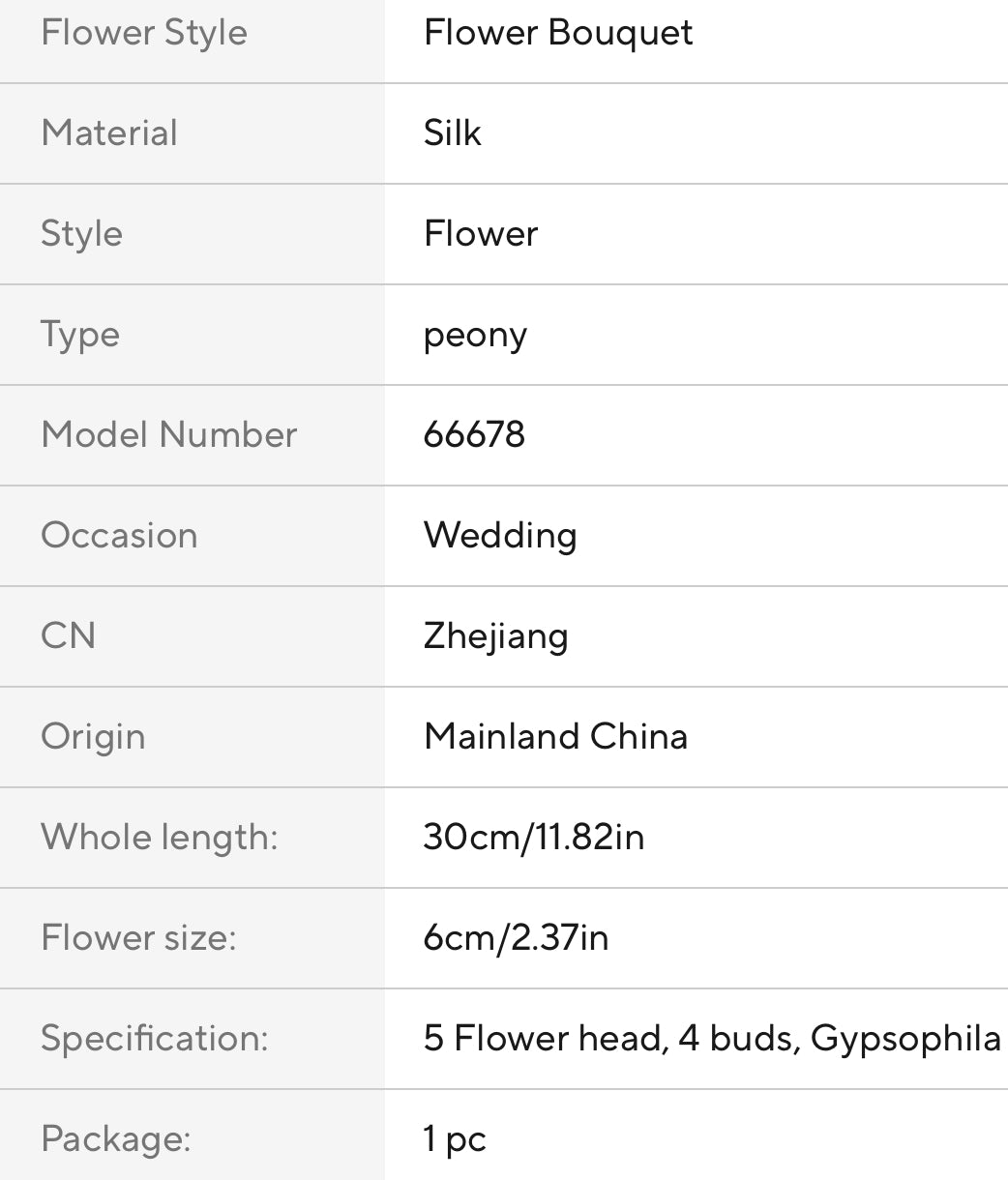This screenshot has height=1180, width=1008.
Task: Select the "Flower Bouquet" value text
Action: click(558, 33)
